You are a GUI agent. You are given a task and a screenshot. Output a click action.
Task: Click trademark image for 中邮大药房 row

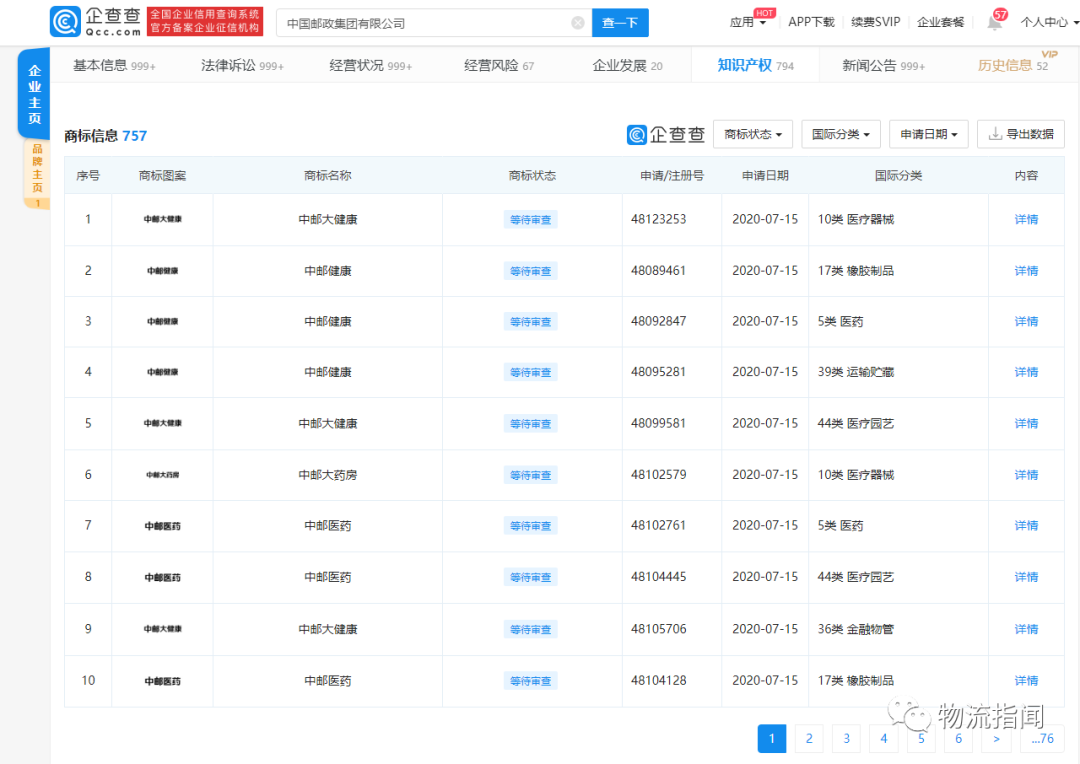click(163, 475)
